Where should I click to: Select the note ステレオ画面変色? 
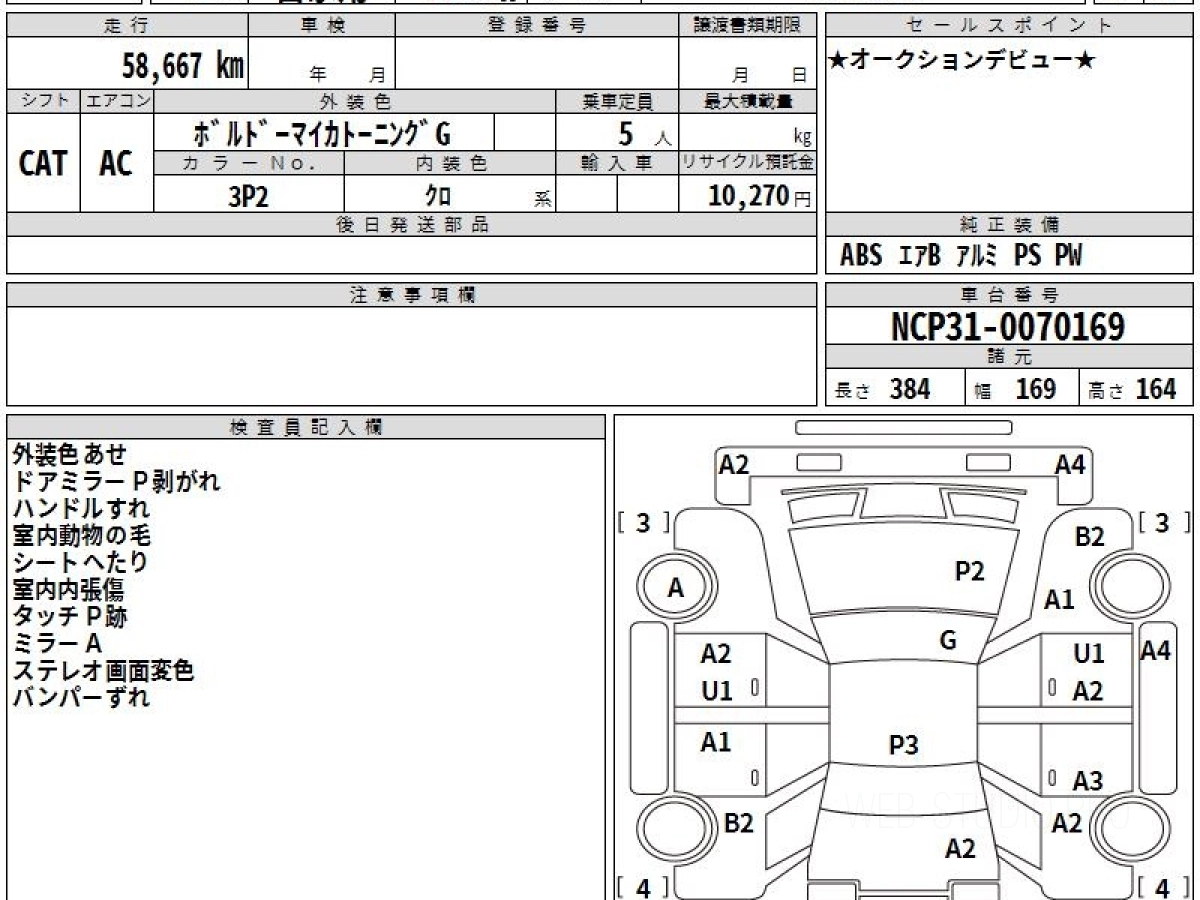click(x=103, y=671)
